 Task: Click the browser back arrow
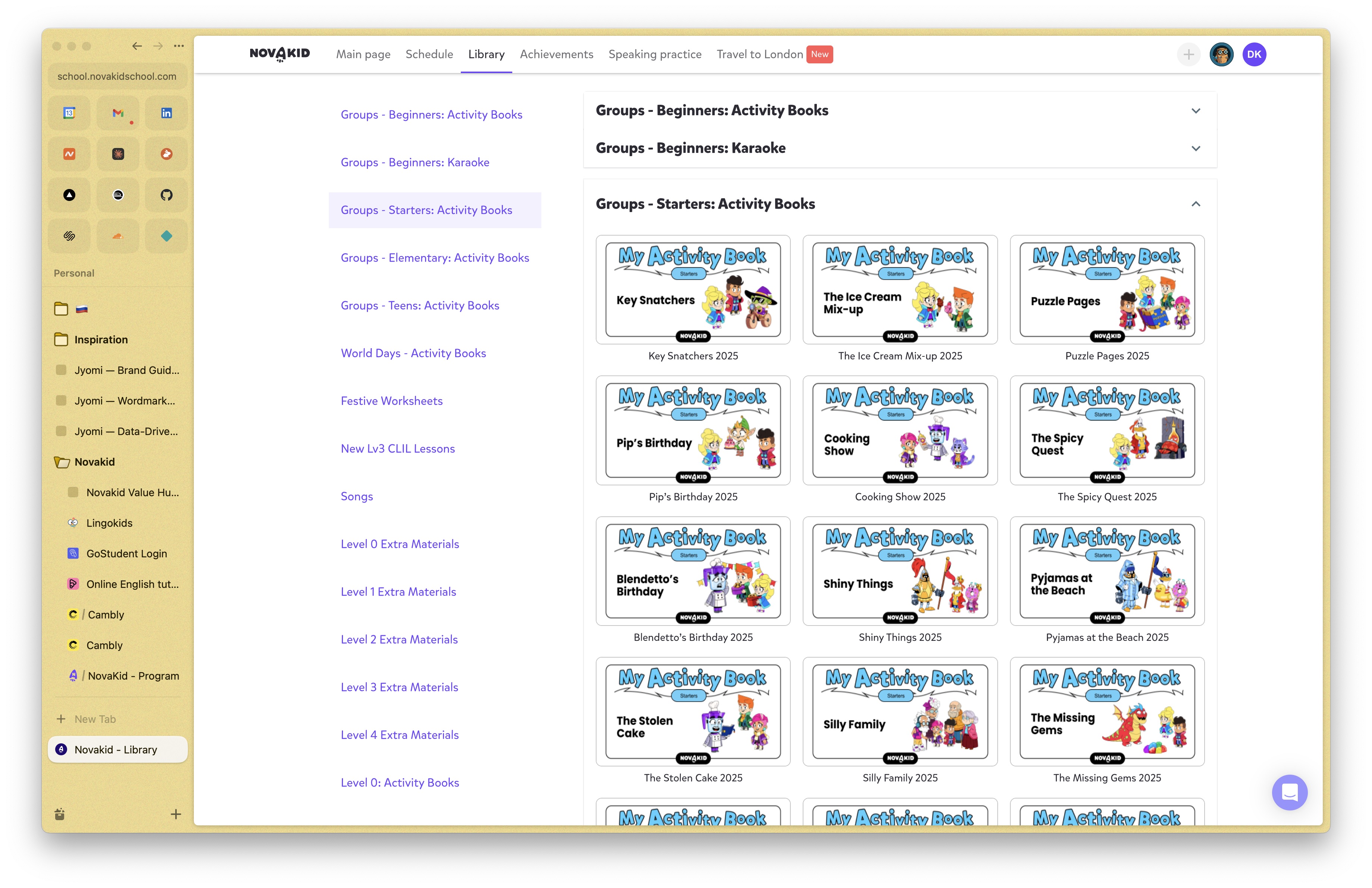click(x=136, y=46)
